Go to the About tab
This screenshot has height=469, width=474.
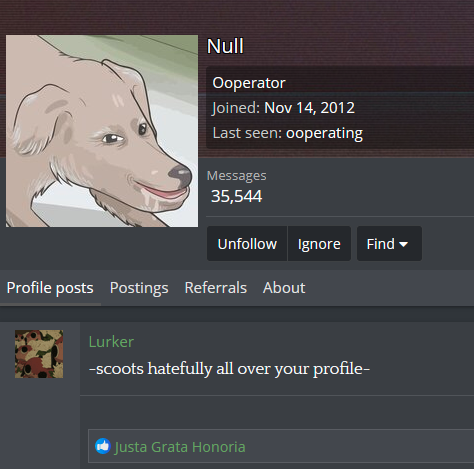point(284,288)
